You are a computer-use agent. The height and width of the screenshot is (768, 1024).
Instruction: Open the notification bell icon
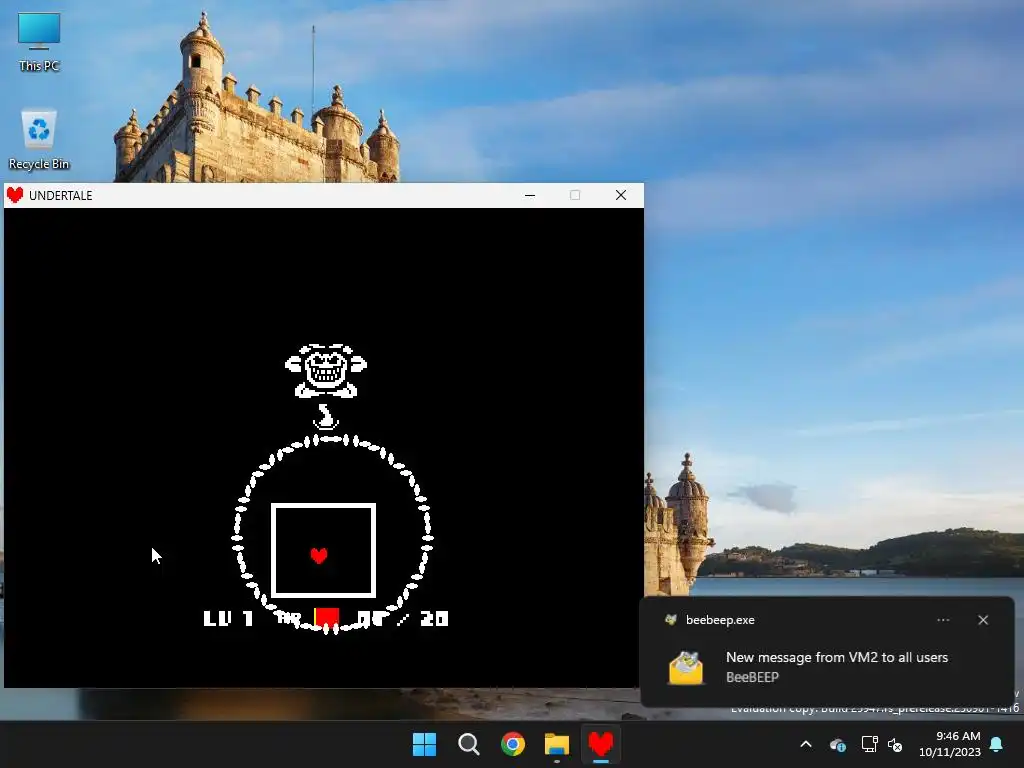[997, 744]
